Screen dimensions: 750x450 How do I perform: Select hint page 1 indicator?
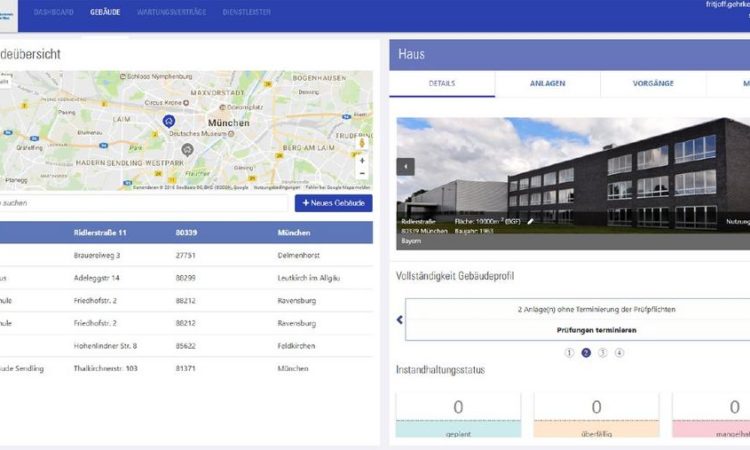click(x=569, y=353)
